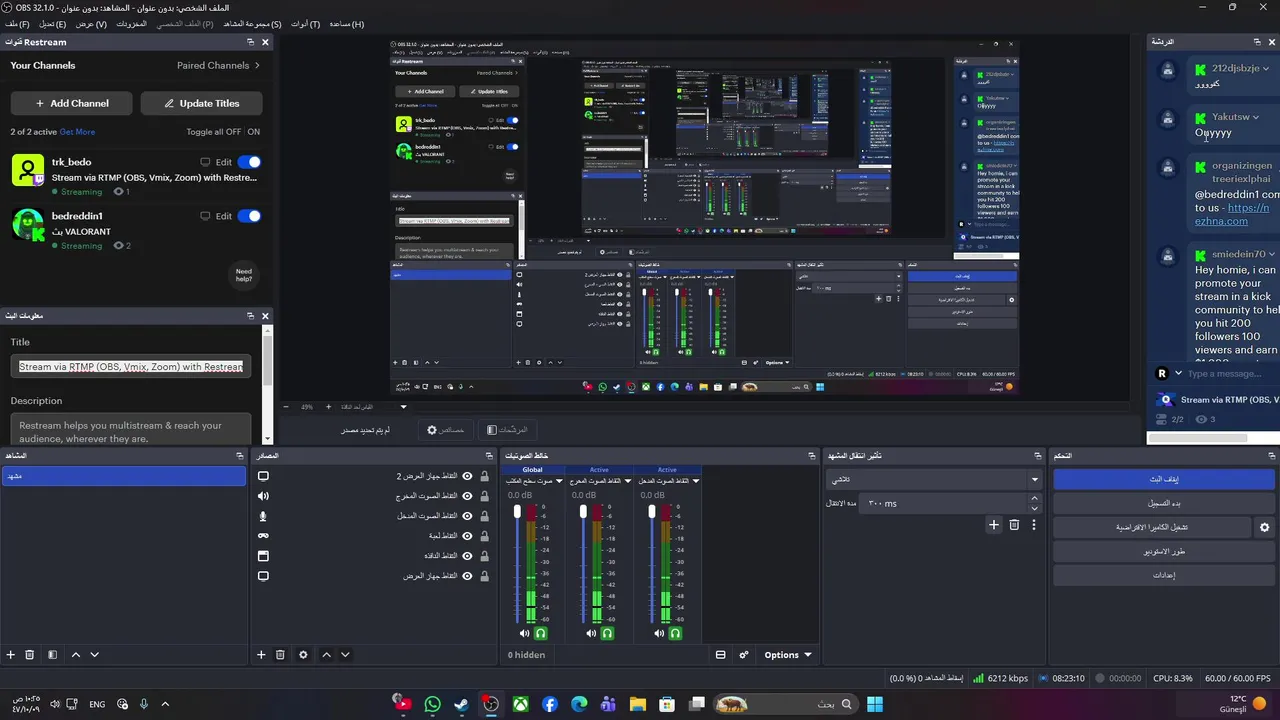
Task: Open the تعديل (E) Edit menu
Action: coord(53,24)
